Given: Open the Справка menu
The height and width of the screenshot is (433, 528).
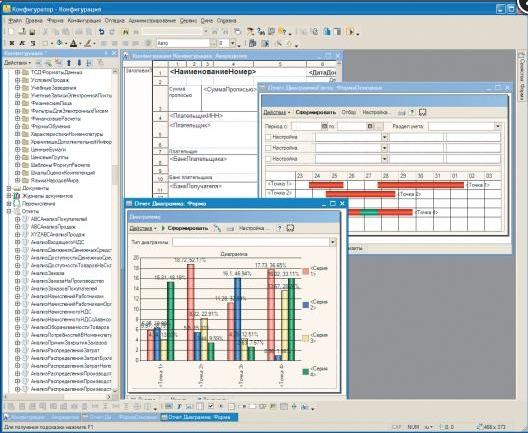Looking at the screenshot, I should coord(226,21).
